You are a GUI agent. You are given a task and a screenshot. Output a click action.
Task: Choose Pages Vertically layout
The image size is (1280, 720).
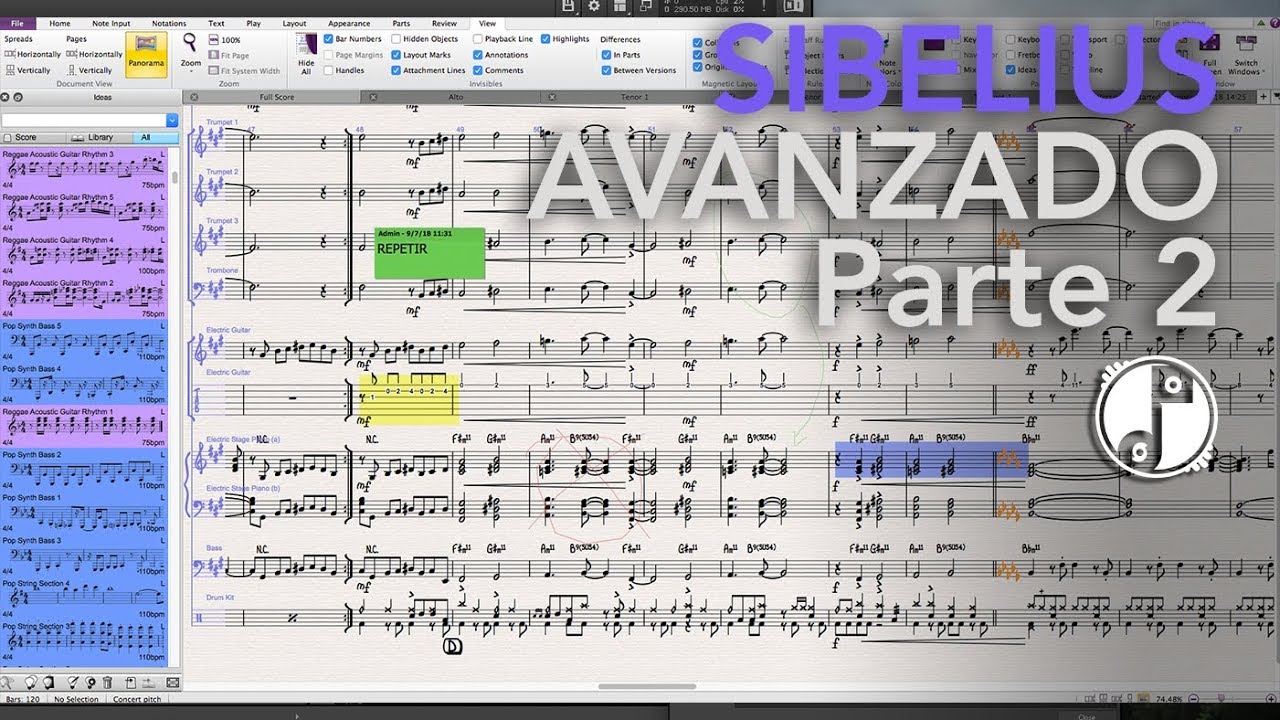(x=90, y=70)
